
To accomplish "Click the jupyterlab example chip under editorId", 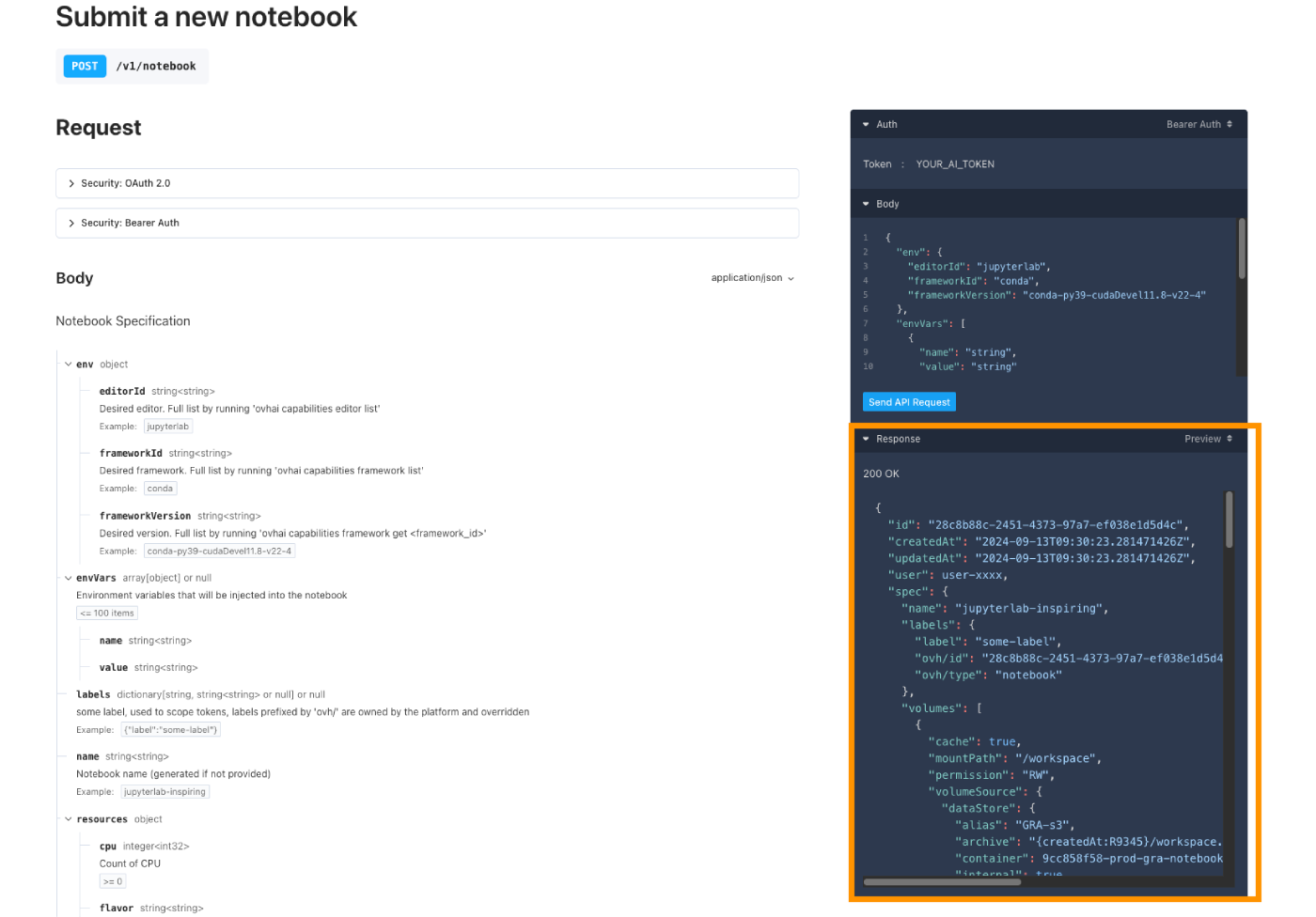I will pyautogui.click(x=167, y=426).
